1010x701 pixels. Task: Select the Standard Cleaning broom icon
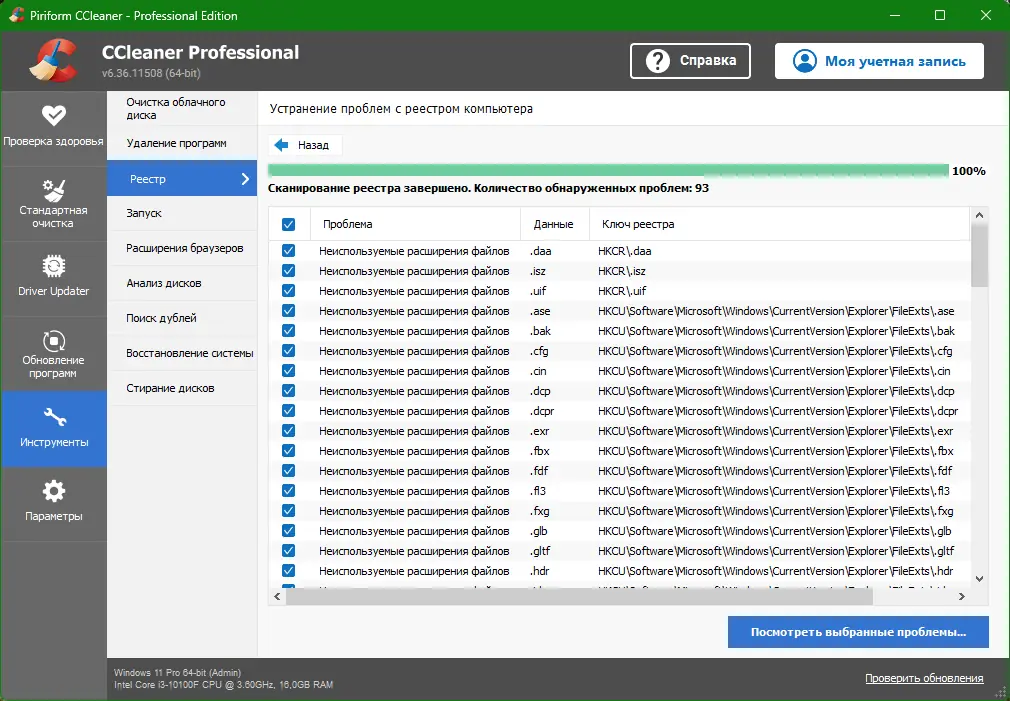click(53, 191)
